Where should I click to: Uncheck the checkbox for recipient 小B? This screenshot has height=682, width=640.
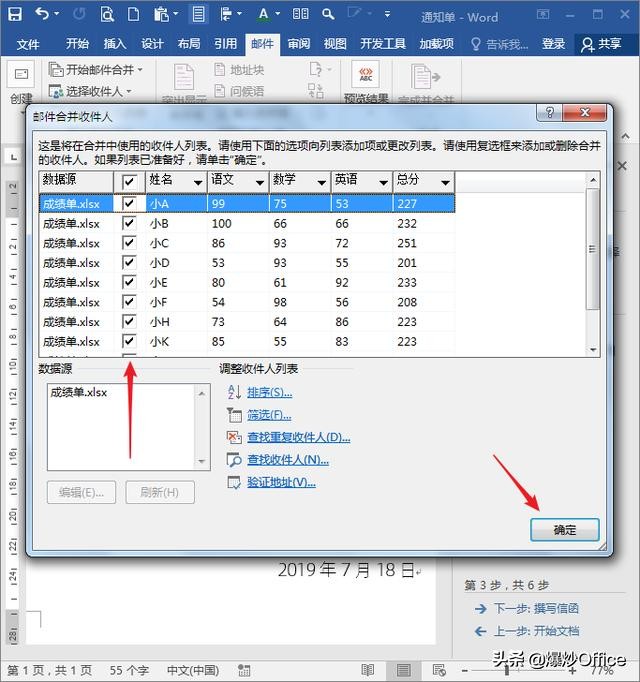pyautogui.click(x=129, y=223)
